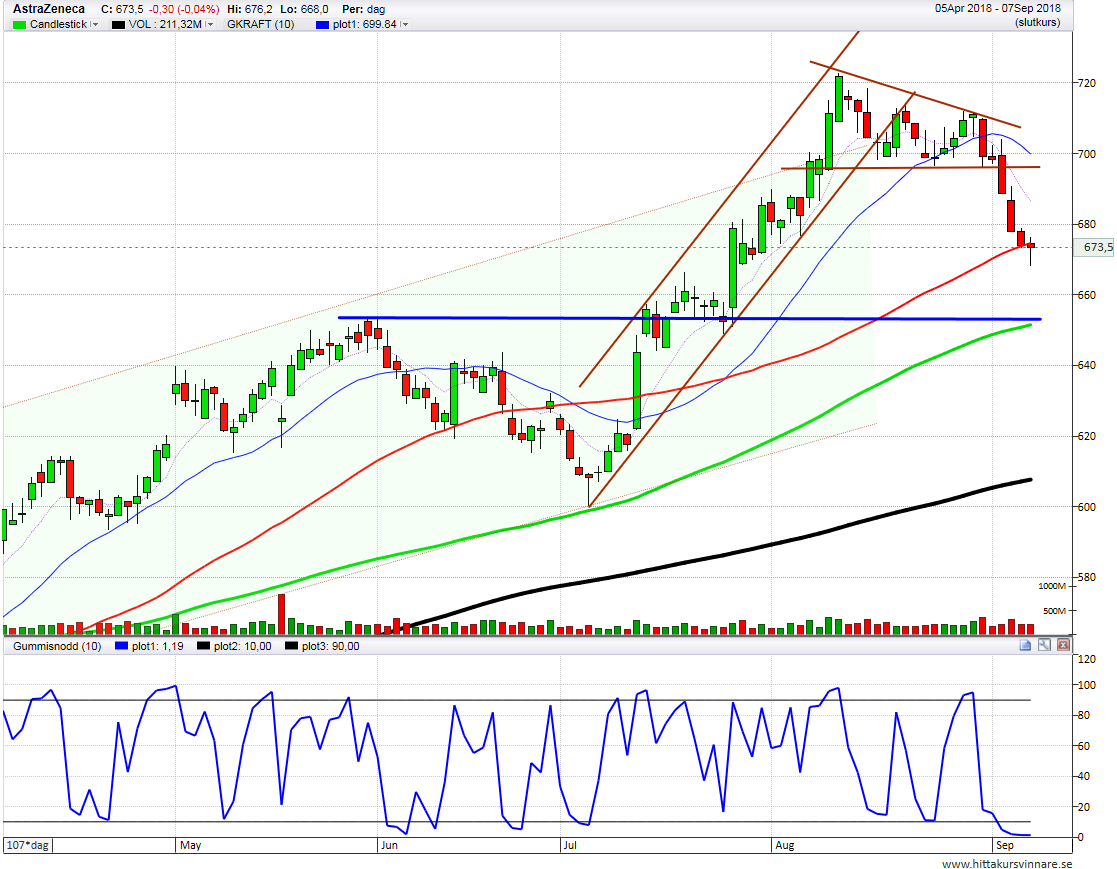
Task: Click the plot1: 1,19 label
Action: tap(157, 646)
